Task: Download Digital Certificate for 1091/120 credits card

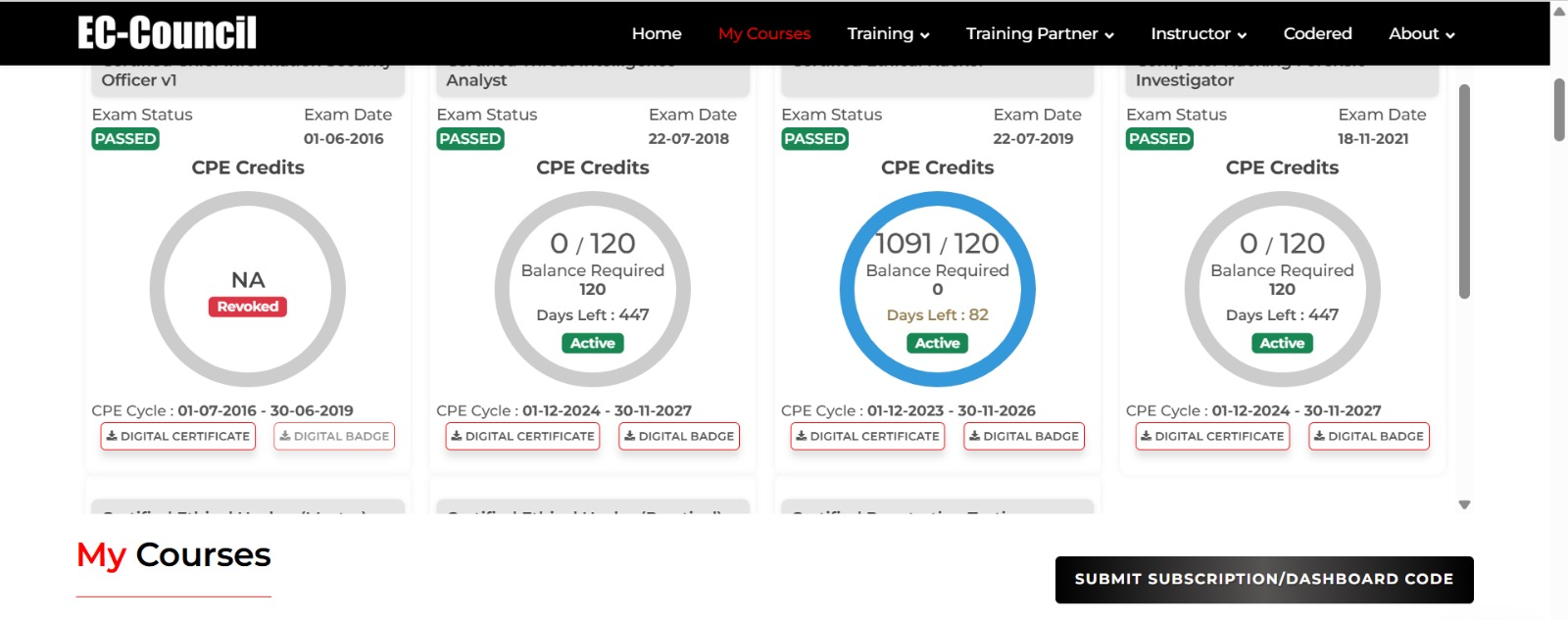Action: (868, 436)
